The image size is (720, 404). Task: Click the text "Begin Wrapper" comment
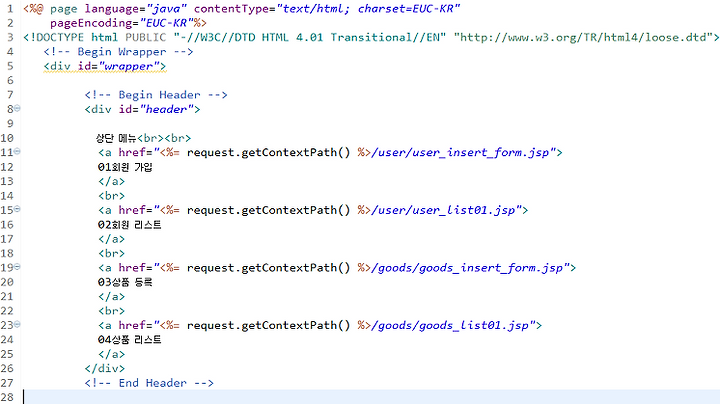tap(118, 52)
